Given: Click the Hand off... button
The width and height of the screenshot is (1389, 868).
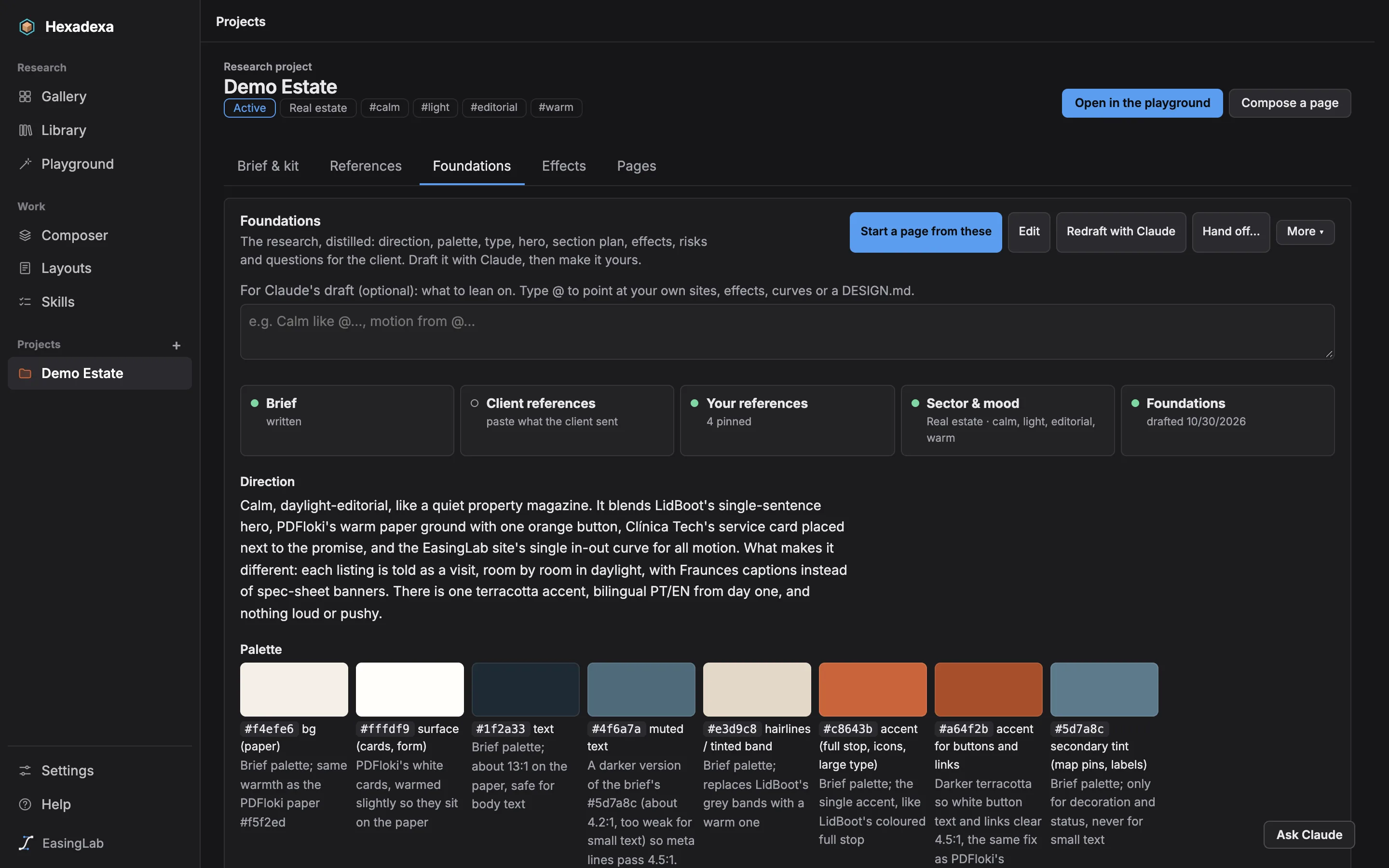Looking at the screenshot, I should click(1231, 232).
